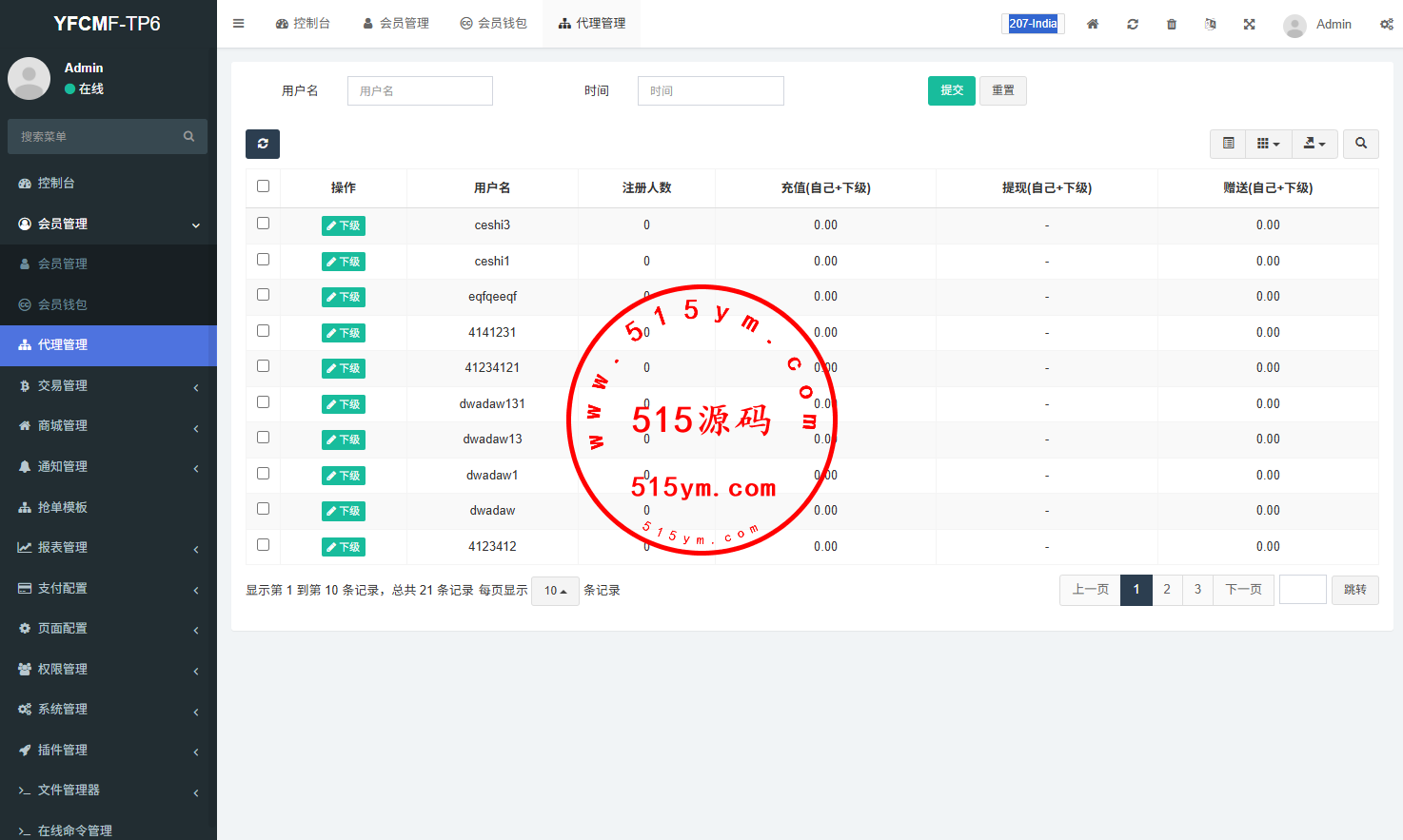Select the checkbox for user ceshi3
Screen dimensions: 1403x840
point(264,224)
